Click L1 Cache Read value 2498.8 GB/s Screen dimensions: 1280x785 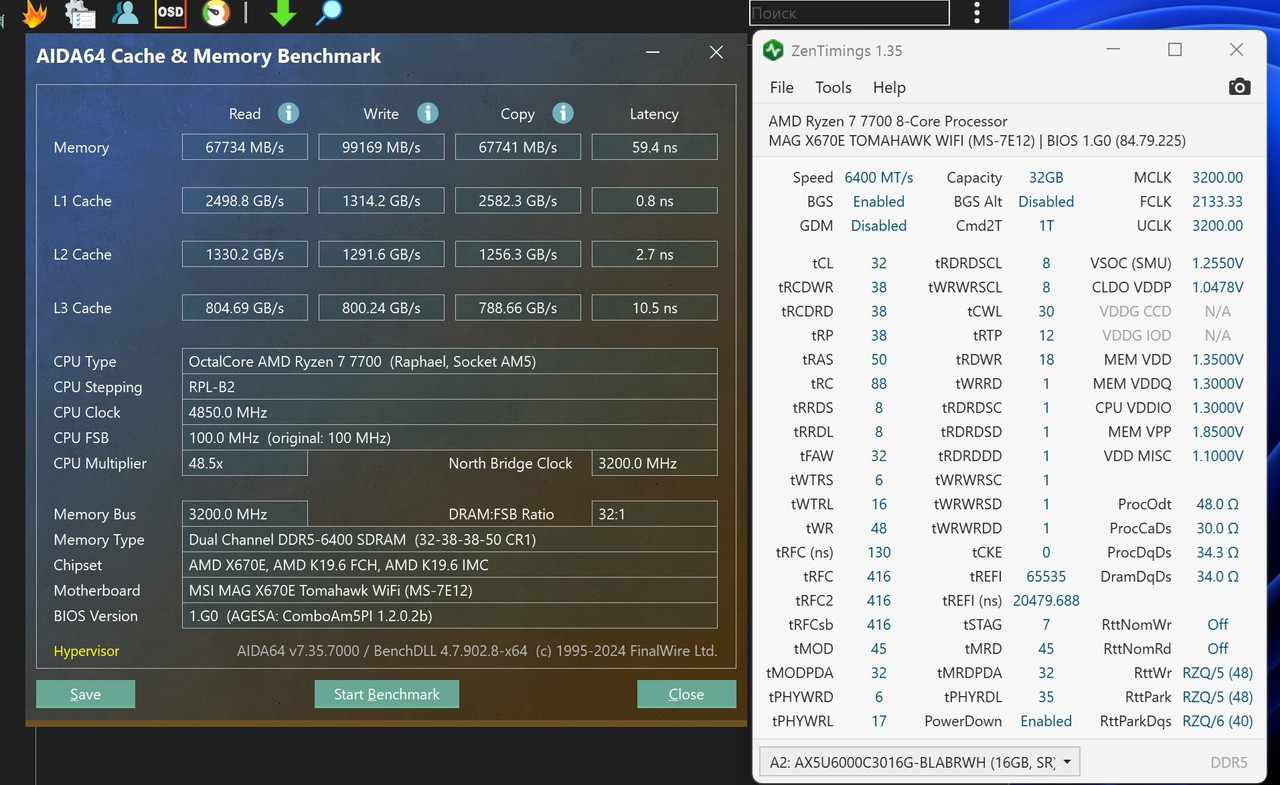coord(245,201)
